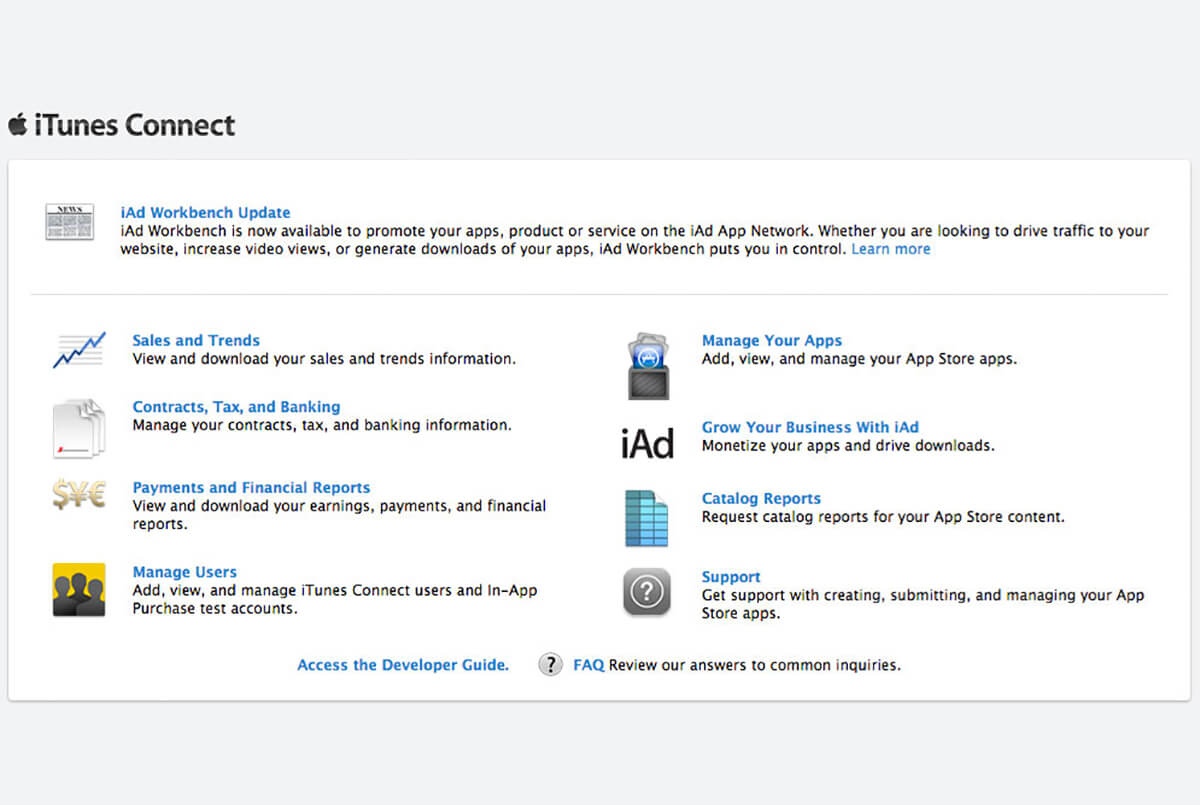Click the currency symbols Payments icon
Screen dimensions: 1200x805
pyautogui.click(x=79, y=494)
